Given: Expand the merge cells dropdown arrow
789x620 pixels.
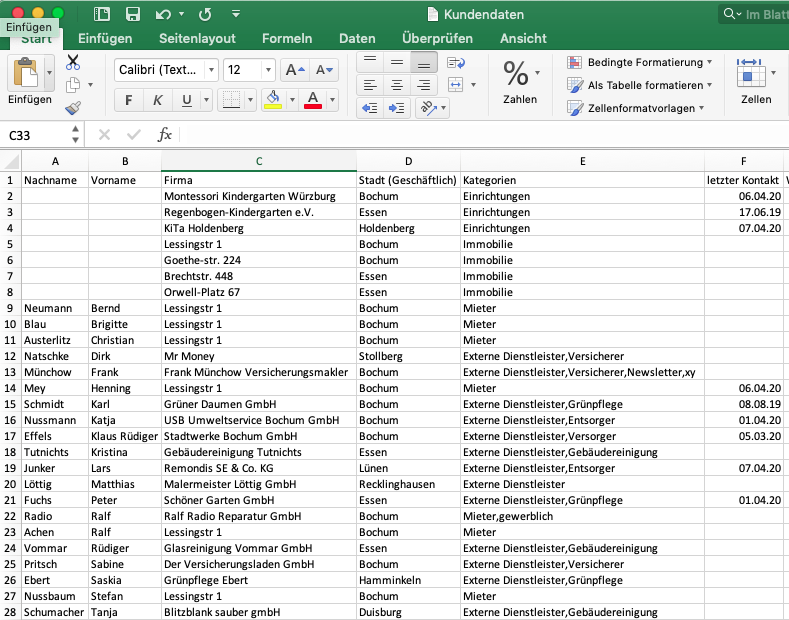Looking at the screenshot, I should tap(473, 85).
